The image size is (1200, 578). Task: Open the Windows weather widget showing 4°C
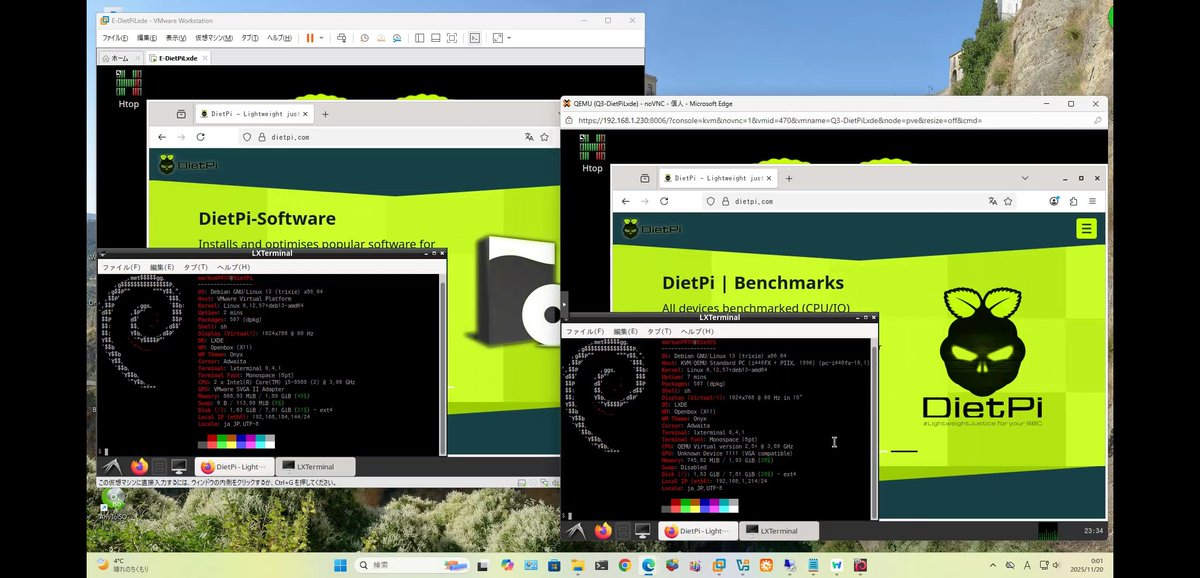click(x=123, y=565)
